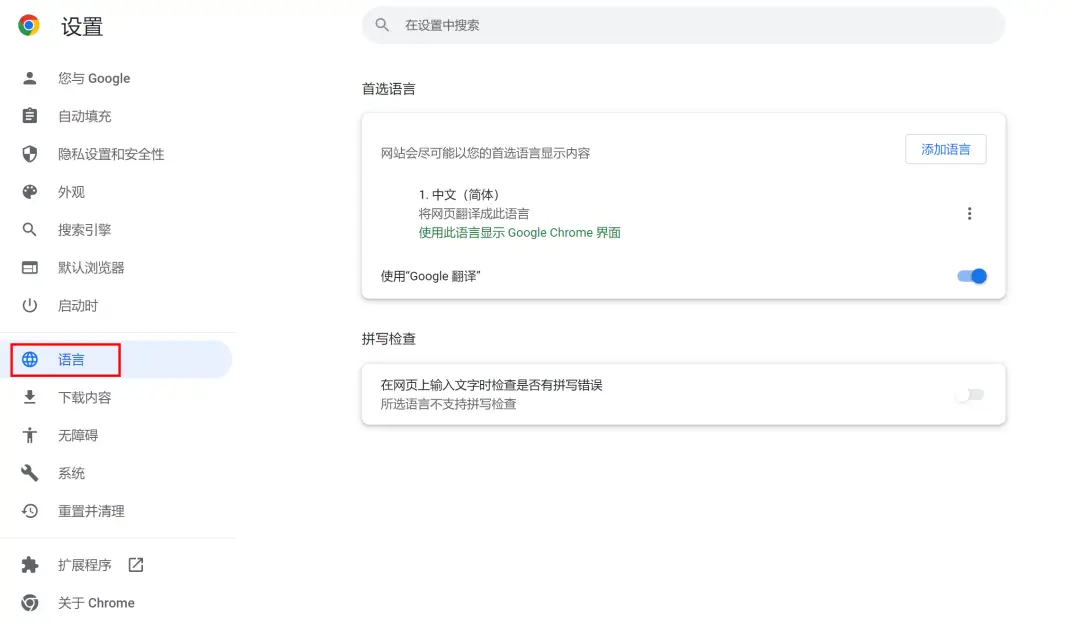Click the Chrome icon for 关于 Chrome
The width and height of the screenshot is (1080, 634).
click(x=30, y=603)
